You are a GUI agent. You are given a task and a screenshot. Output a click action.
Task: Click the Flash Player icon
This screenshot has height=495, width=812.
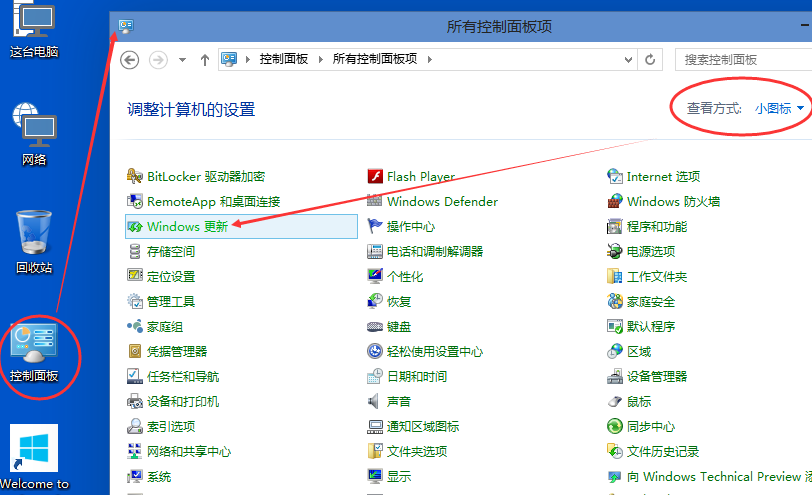[376, 177]
